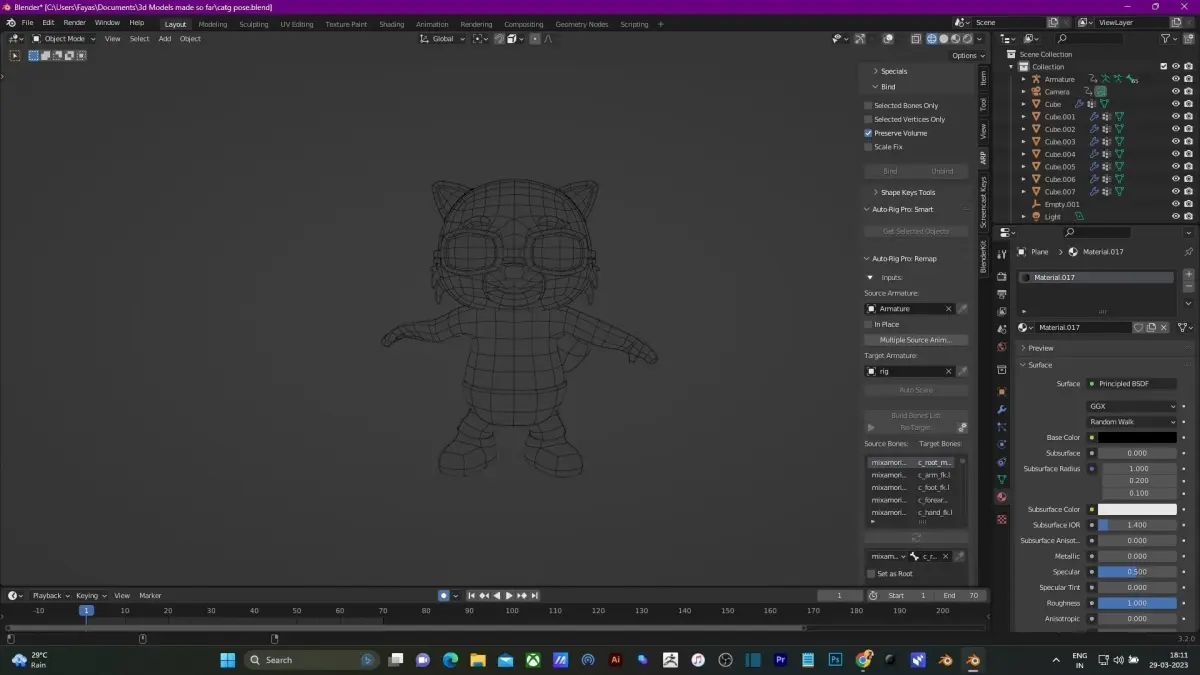Hide the Armature object in viewport

[x=1176, y=79]
